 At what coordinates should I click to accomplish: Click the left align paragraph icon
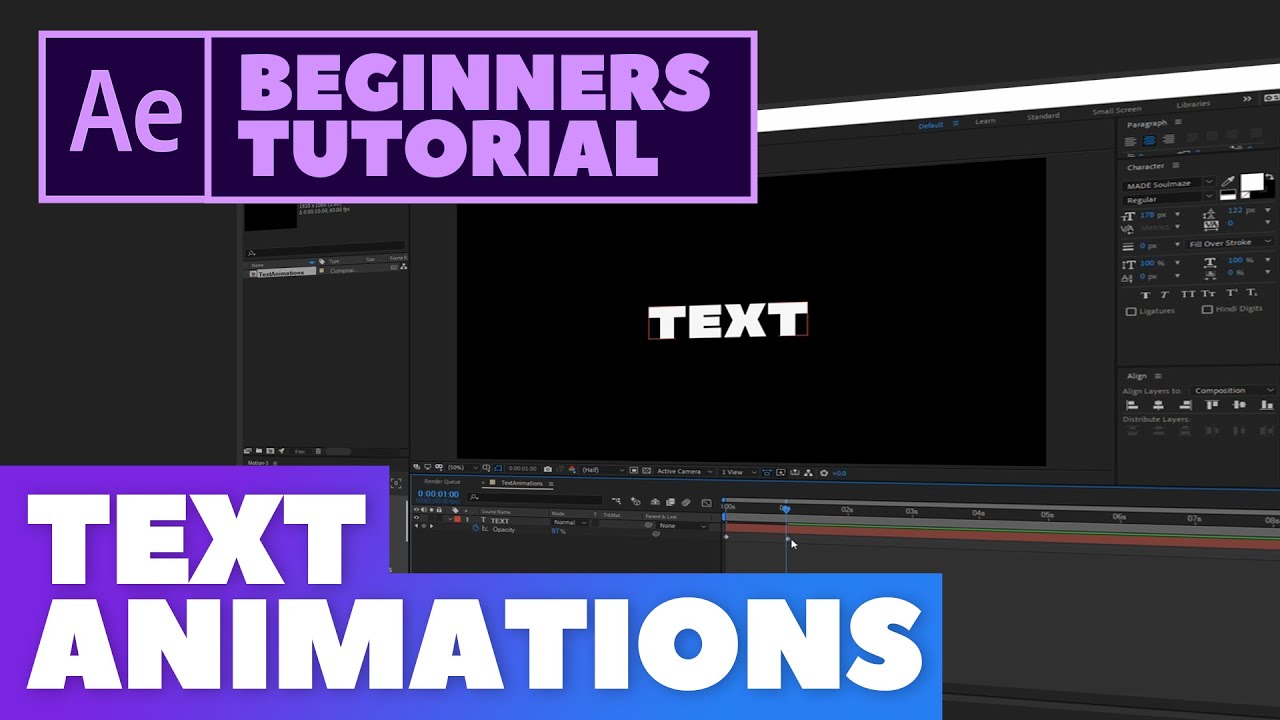(1130, 140)
